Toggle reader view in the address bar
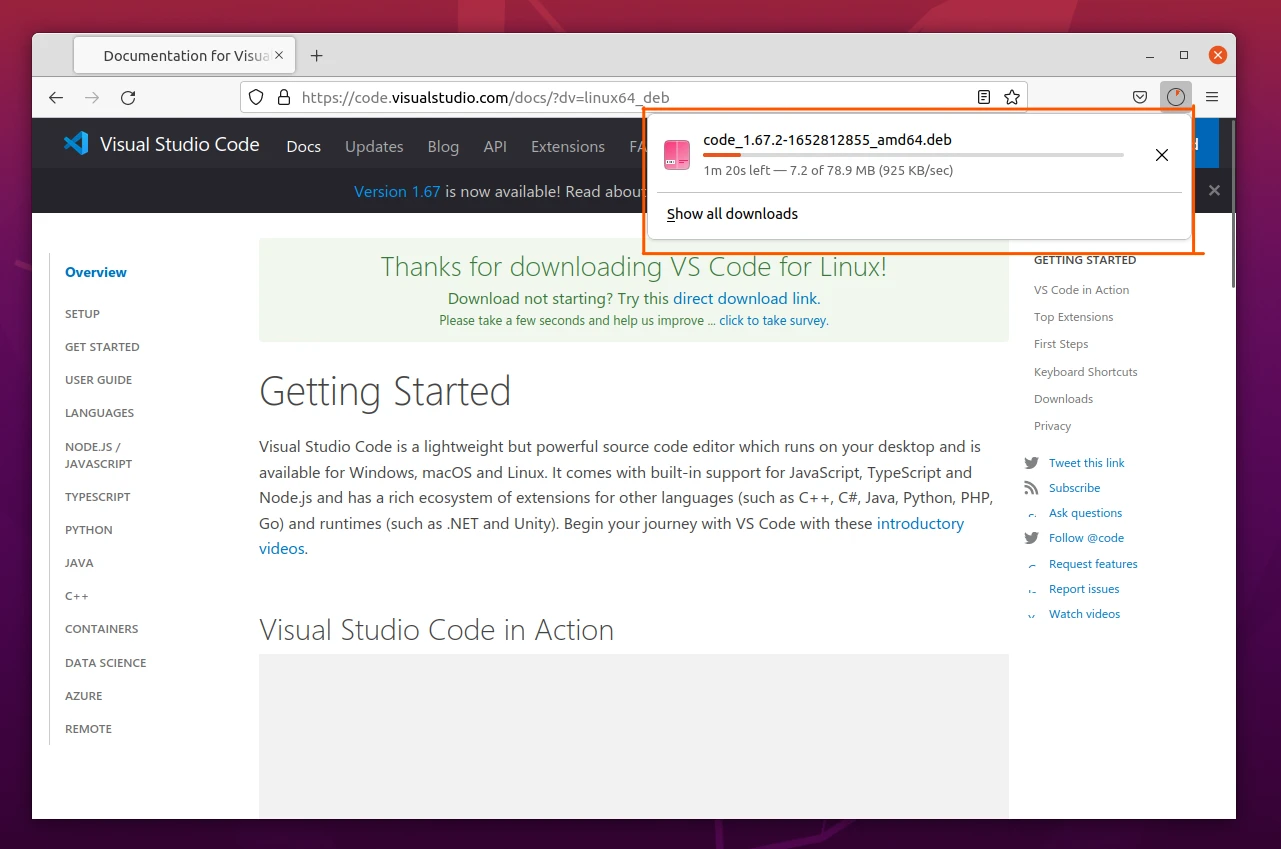 coord(983,97)
